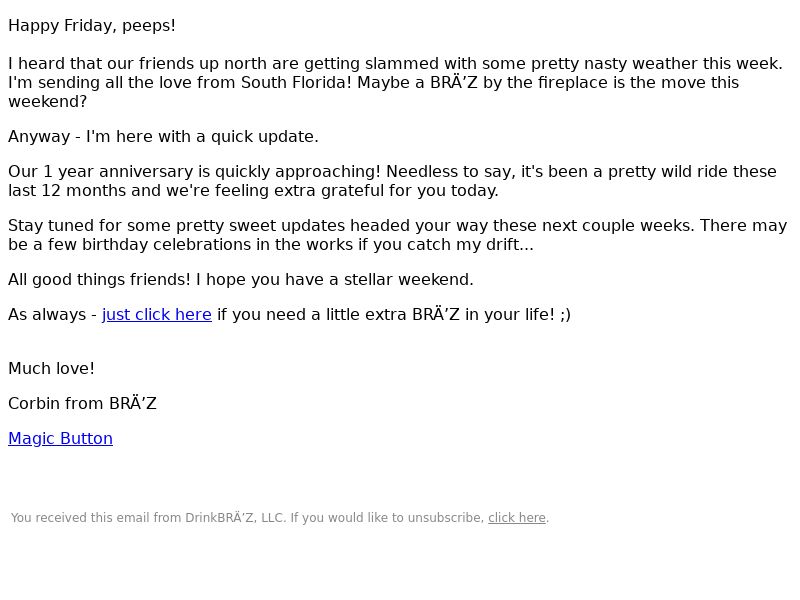This screenshot has height=600, width=800.
Task: Click the word 'weekend?' ending the second paragraph
Action: [x=47, y=102]
